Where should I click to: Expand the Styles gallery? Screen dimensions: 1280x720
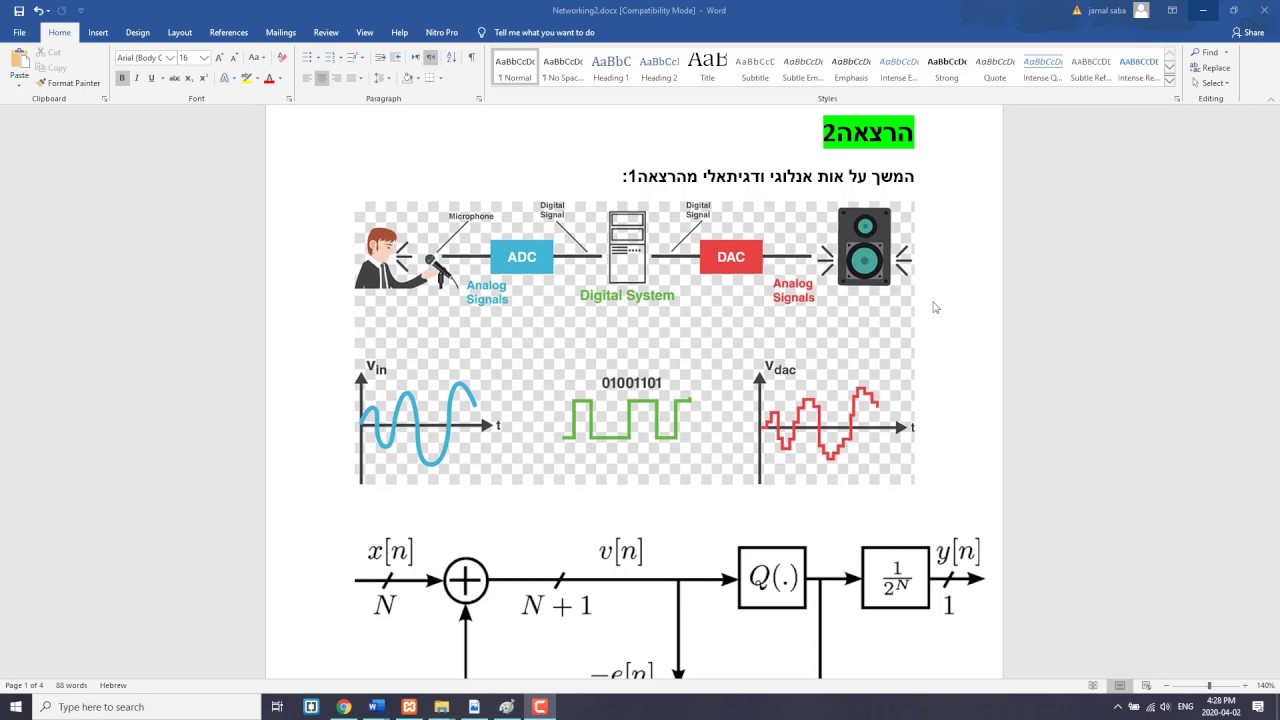[x=1170, y=81]
